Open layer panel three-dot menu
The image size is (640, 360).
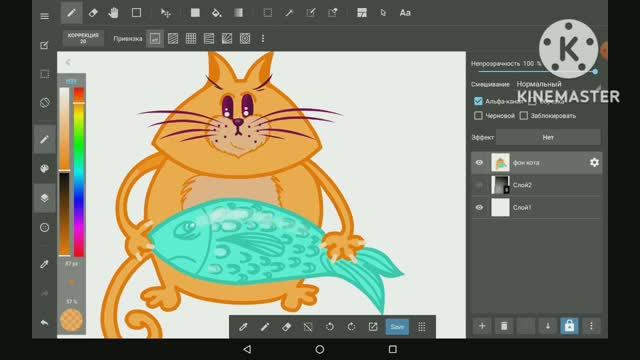[x=591, y=326]
